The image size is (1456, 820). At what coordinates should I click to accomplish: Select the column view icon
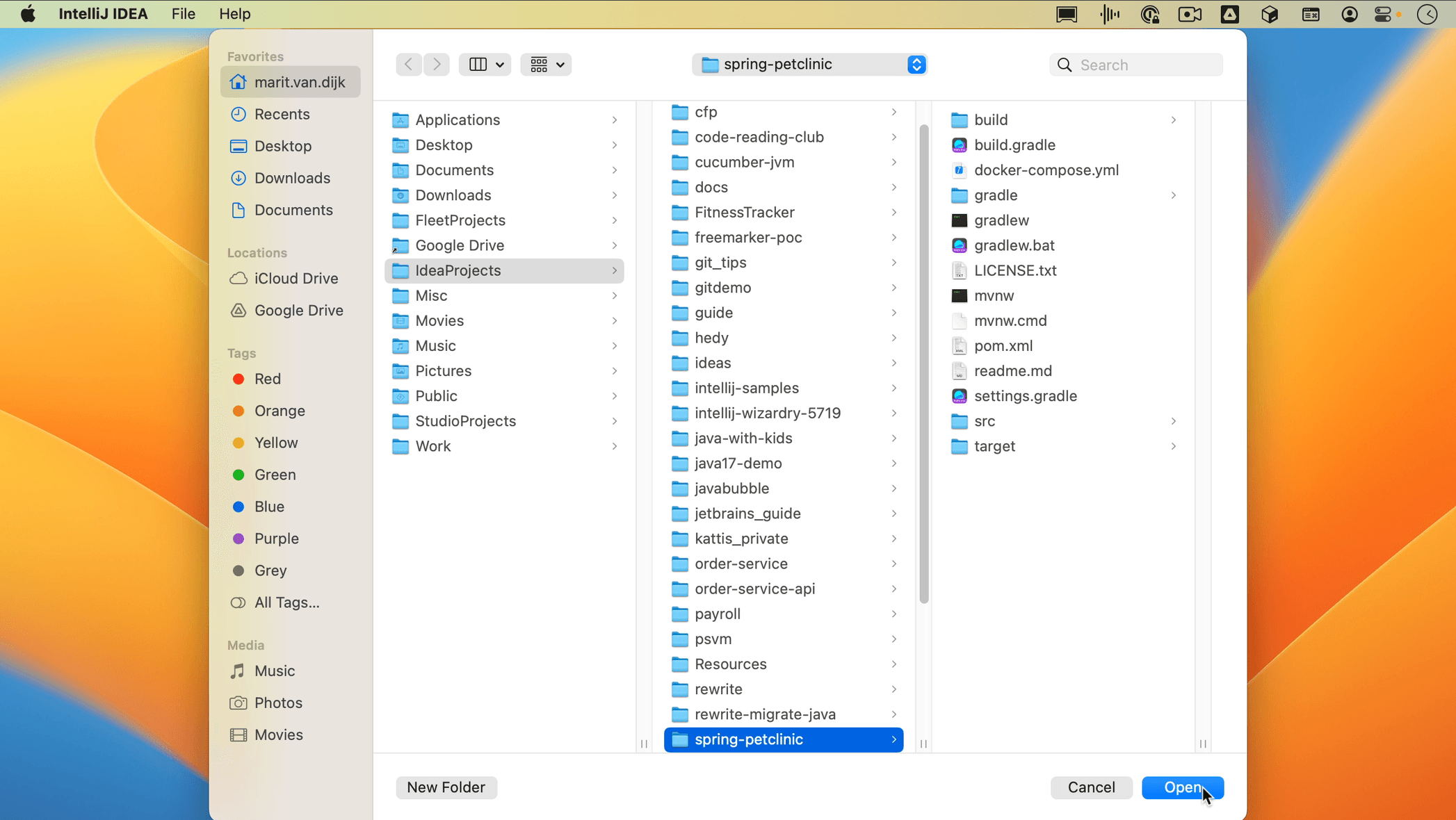click(x=478, y=64)
